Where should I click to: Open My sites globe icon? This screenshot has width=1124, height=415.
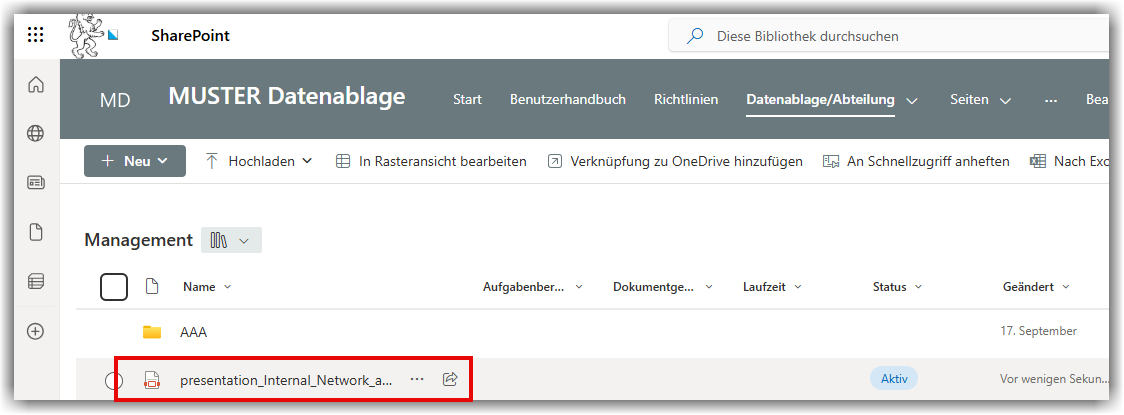click(36, 133)
